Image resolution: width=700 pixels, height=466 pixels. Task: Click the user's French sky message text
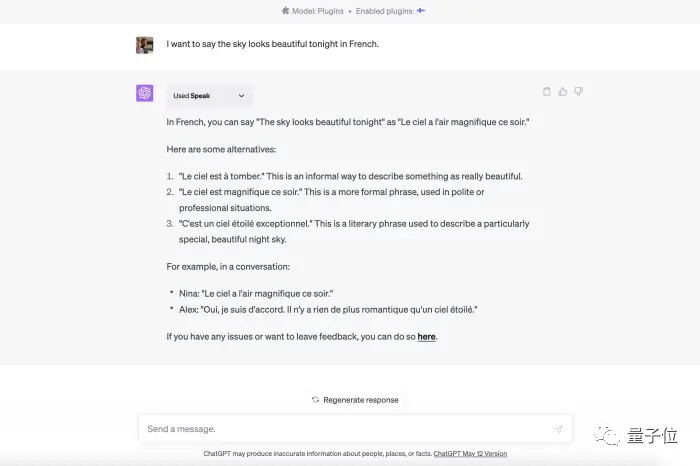(x=272, y=45)
